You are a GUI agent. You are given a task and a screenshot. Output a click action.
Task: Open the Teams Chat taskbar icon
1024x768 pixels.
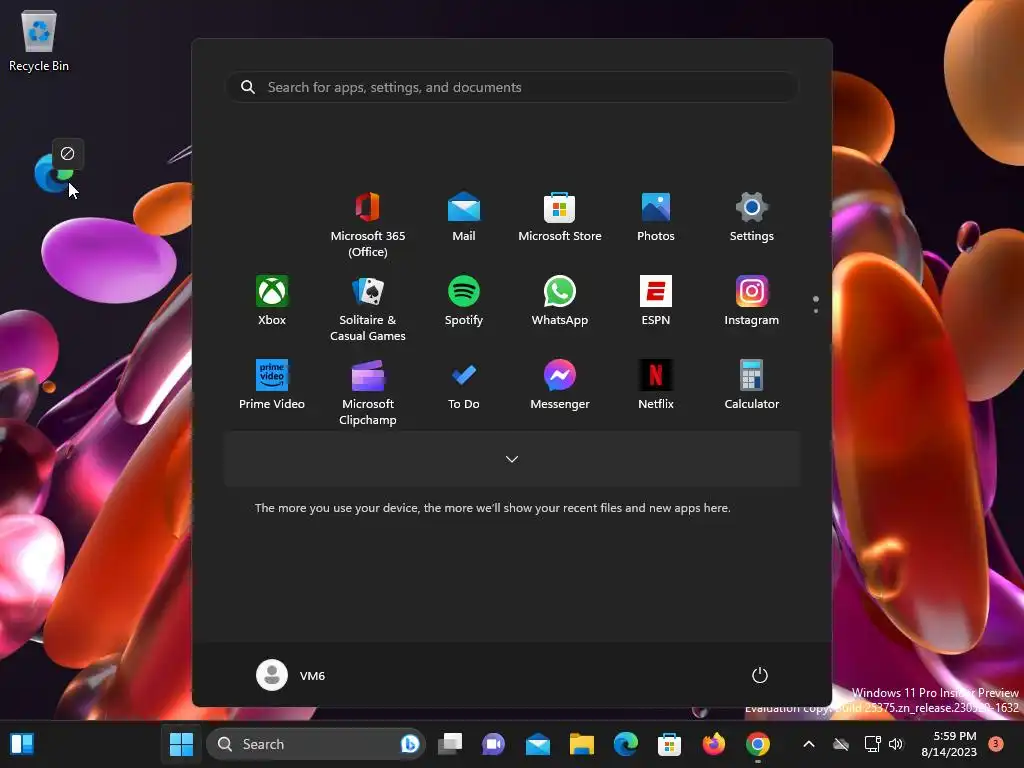tap(494, 744)
